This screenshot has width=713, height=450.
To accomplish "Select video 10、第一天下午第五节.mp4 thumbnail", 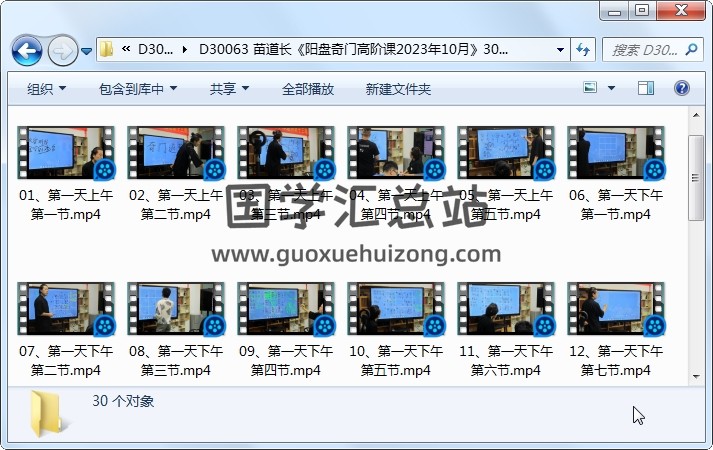I will click(396, 309).
